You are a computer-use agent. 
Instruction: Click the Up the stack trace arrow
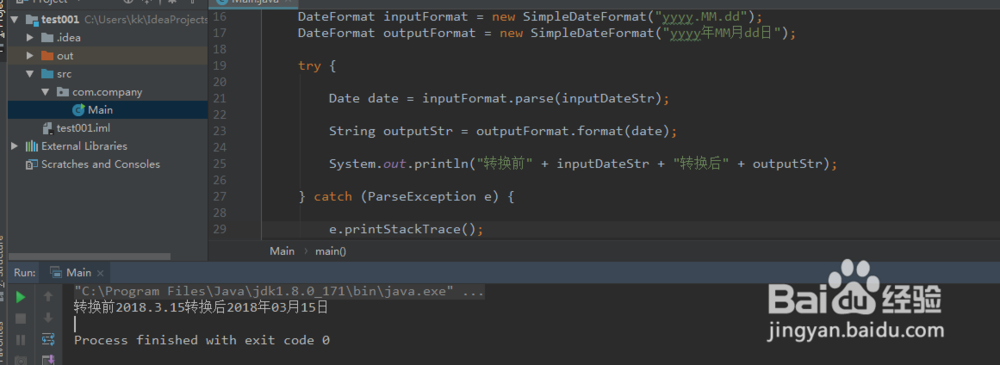pyautogui.click(x=48, y=296)
